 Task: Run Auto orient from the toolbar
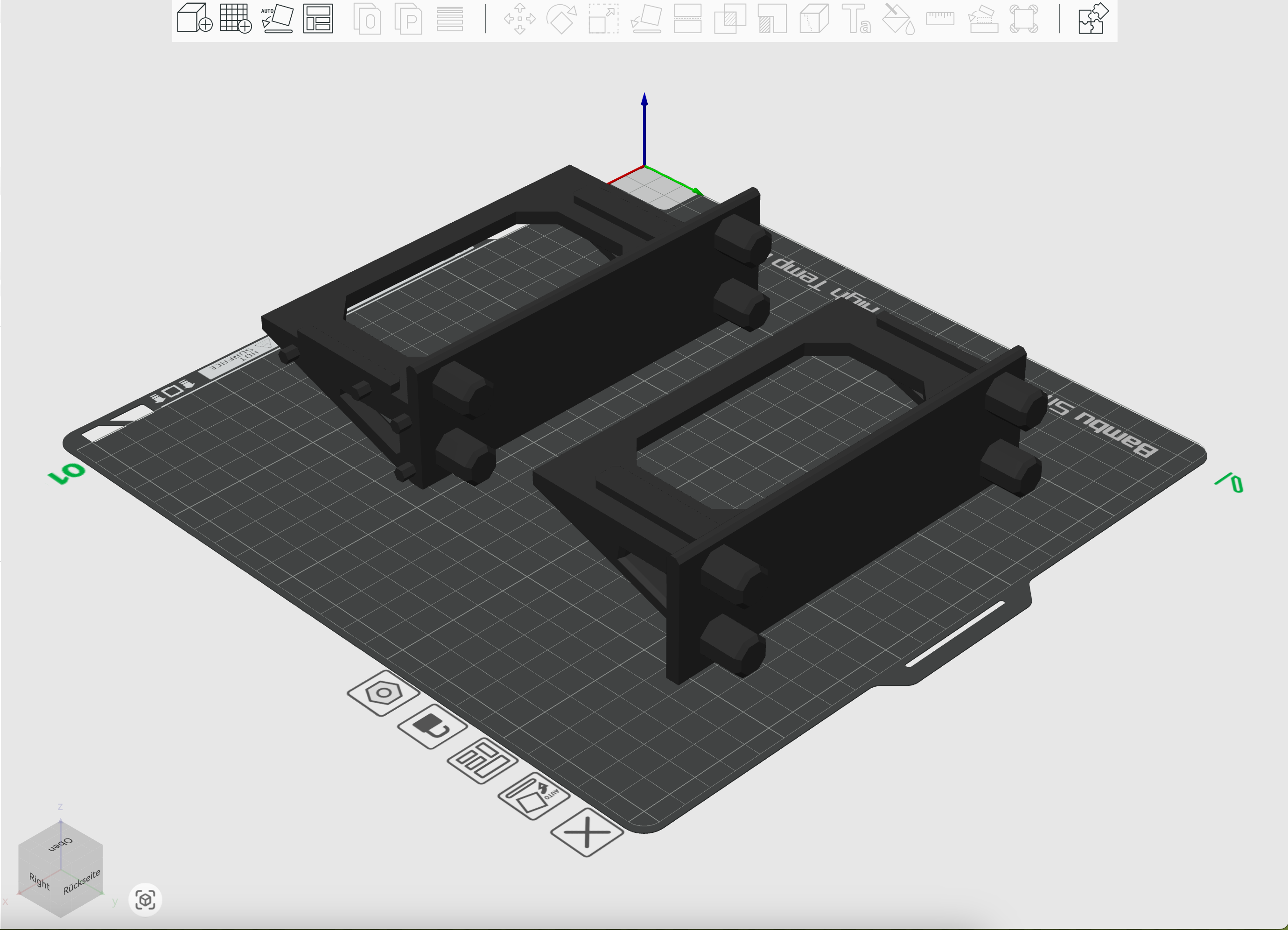tap(277, 18)
